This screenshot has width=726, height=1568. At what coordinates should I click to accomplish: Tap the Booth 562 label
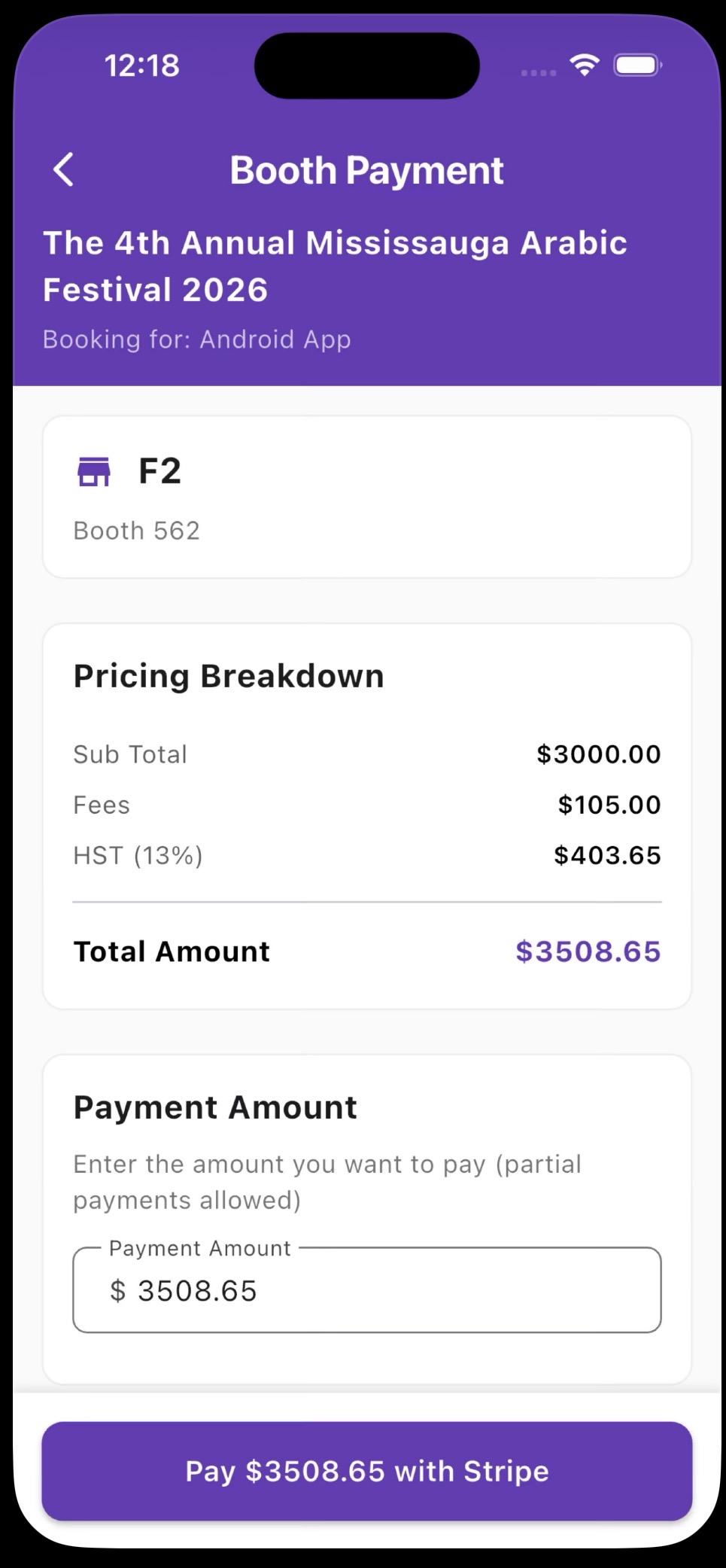pos(136,531)
